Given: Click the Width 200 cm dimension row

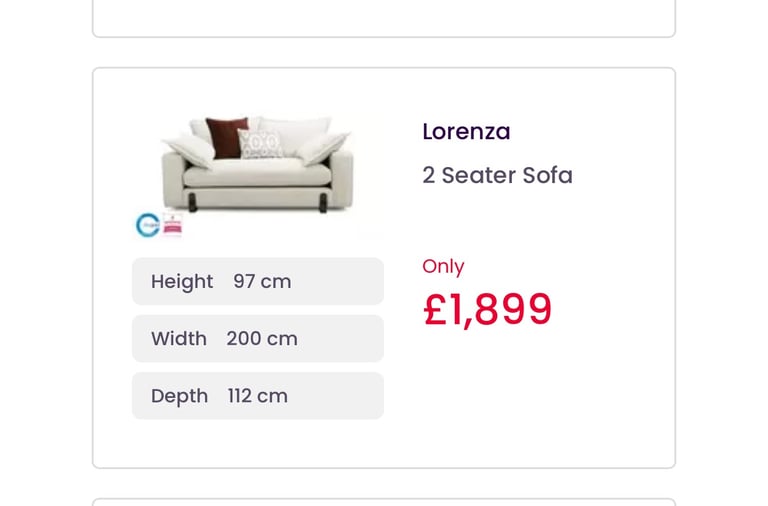Looking at the screenshot, I should point(258,338).
